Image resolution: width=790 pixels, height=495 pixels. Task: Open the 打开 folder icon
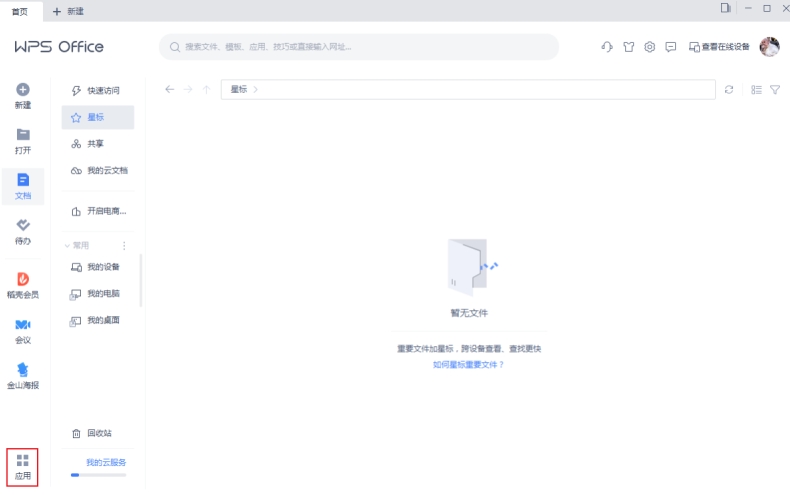click(23, 135)
